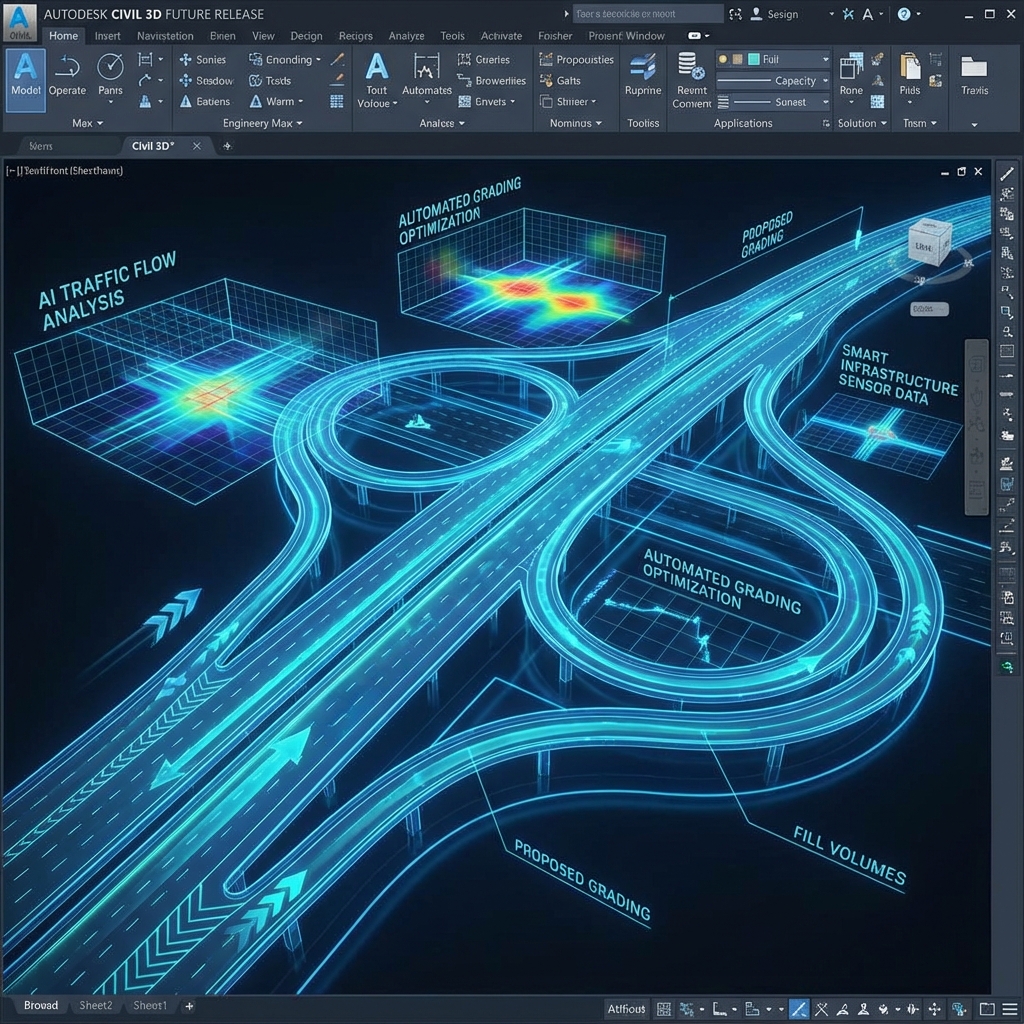The height and width of the screenshot is (1024, 1024).
Task: Toggle the Eatiens warning option
Action: click(206, 101)
